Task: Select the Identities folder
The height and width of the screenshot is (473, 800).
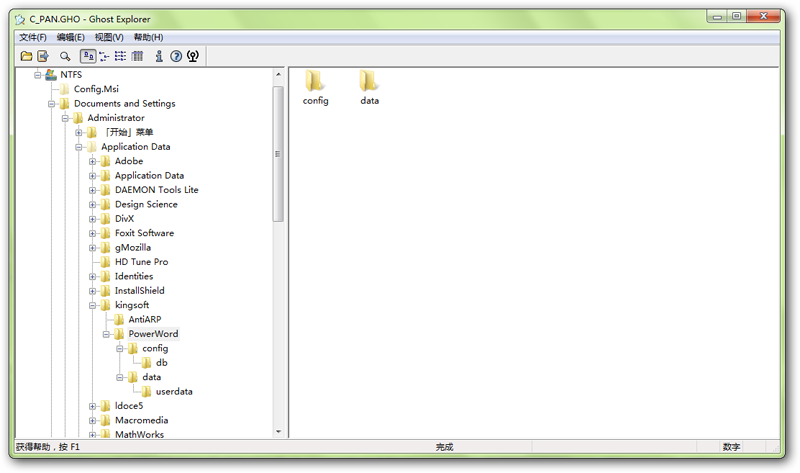Action: 134,277
